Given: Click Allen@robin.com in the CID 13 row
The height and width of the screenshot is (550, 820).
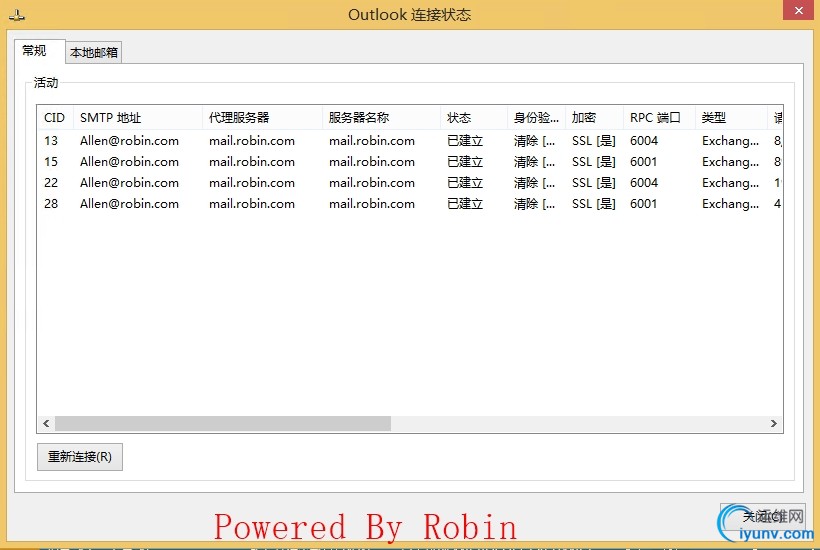Looking at the screenshot, I should [129, 141].
